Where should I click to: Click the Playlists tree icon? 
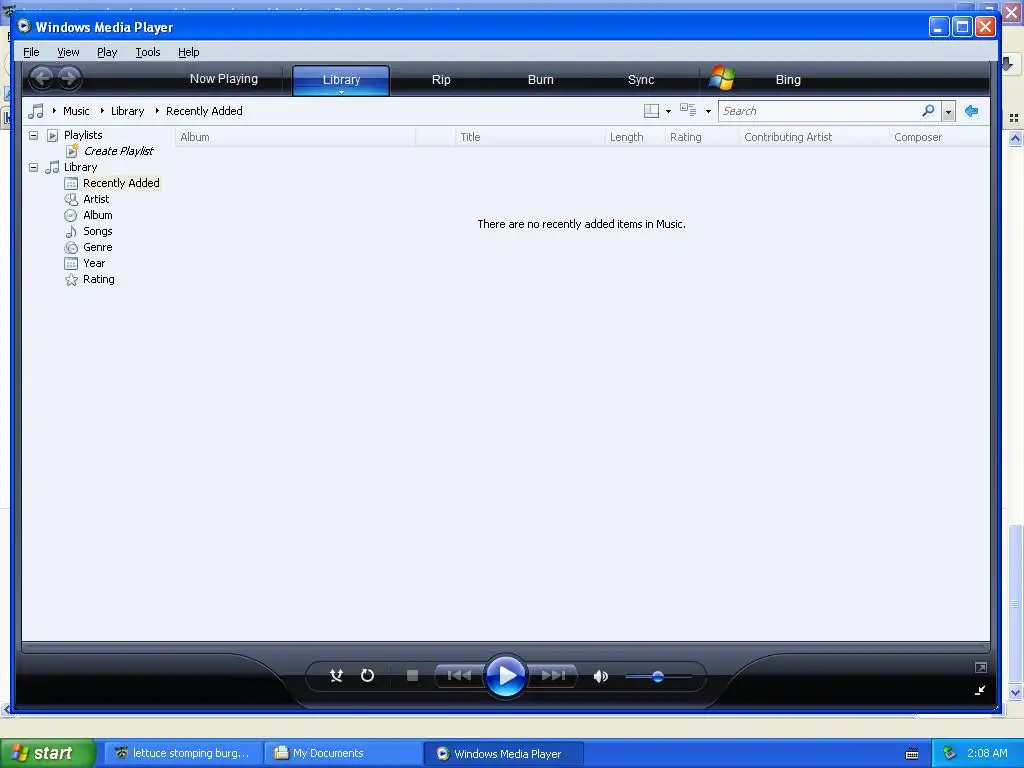(x=53, y=135)
